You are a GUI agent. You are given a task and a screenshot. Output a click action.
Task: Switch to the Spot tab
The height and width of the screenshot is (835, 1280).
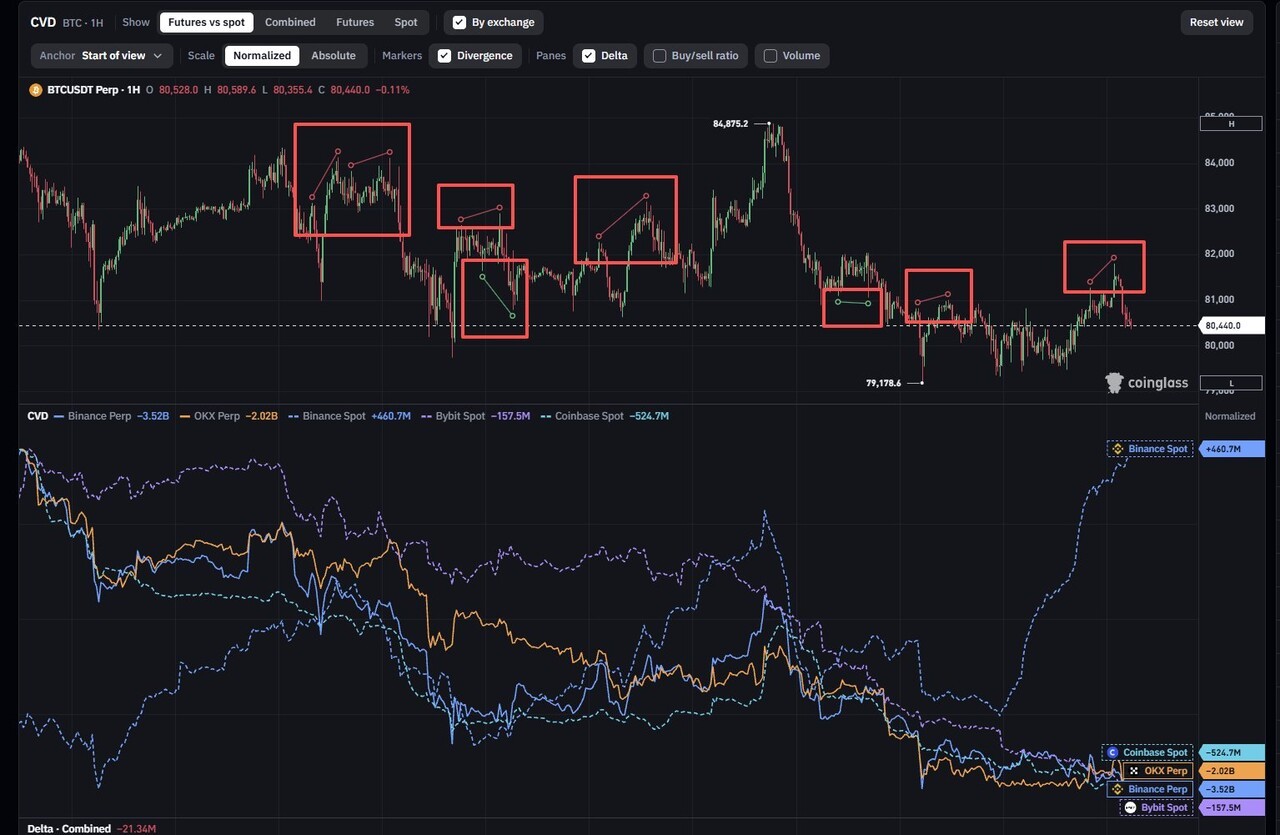click(x=406, y=22)
